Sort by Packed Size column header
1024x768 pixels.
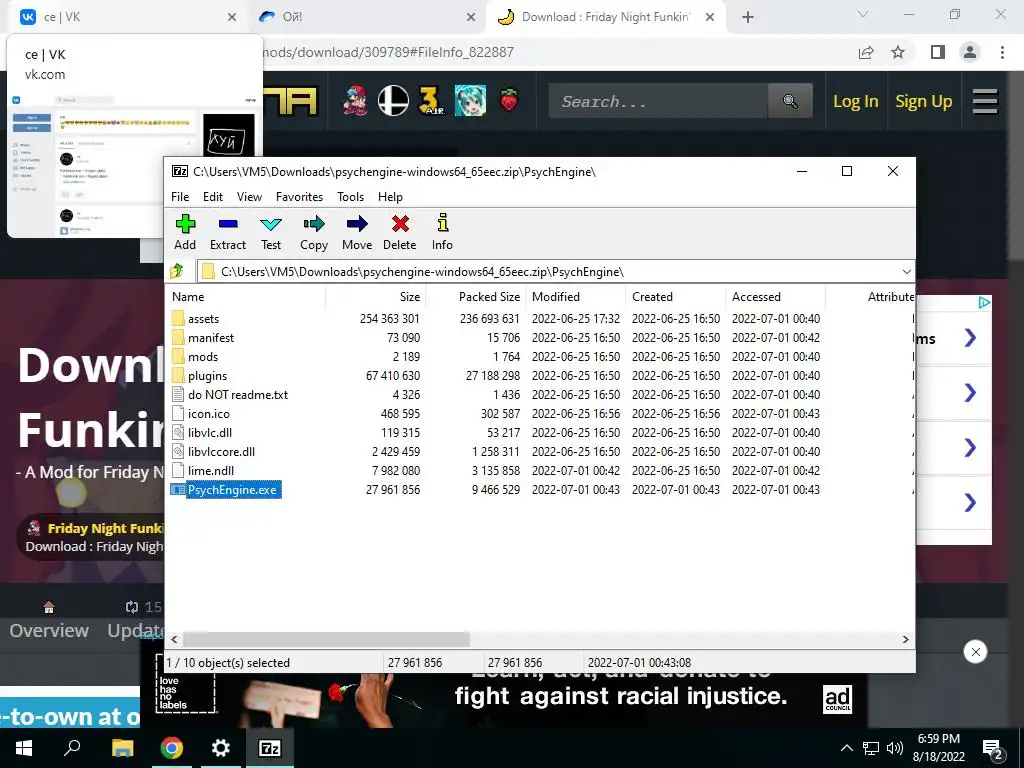(475, 296)
